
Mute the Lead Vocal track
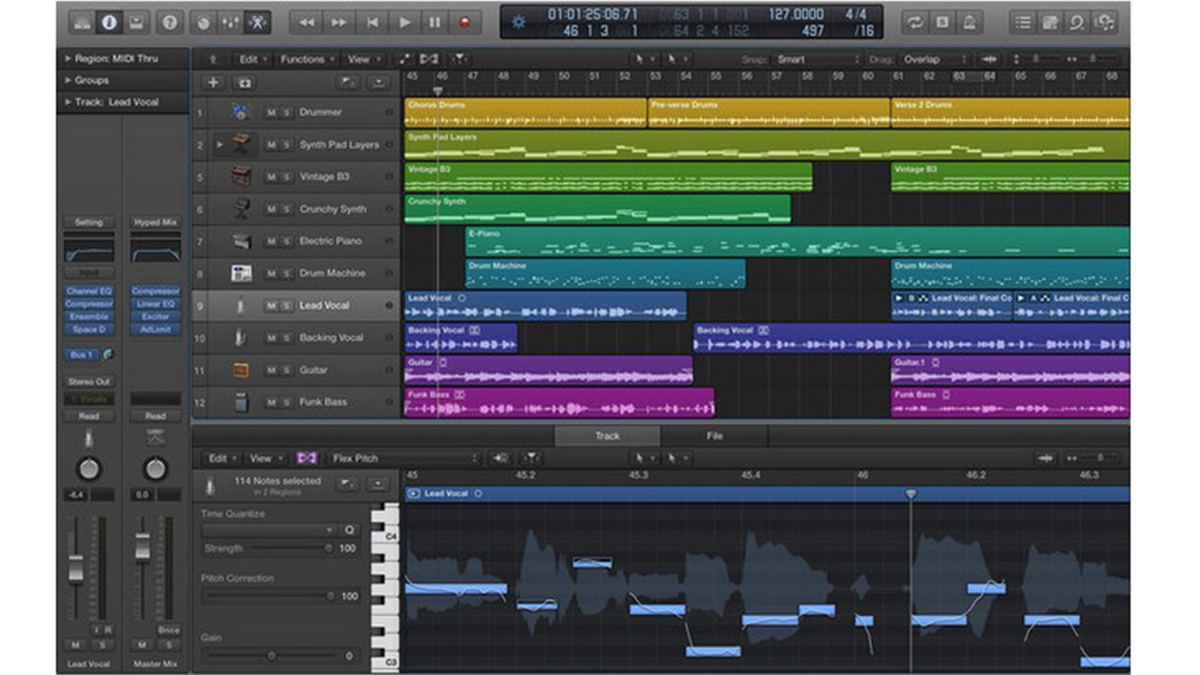point(271,306)
